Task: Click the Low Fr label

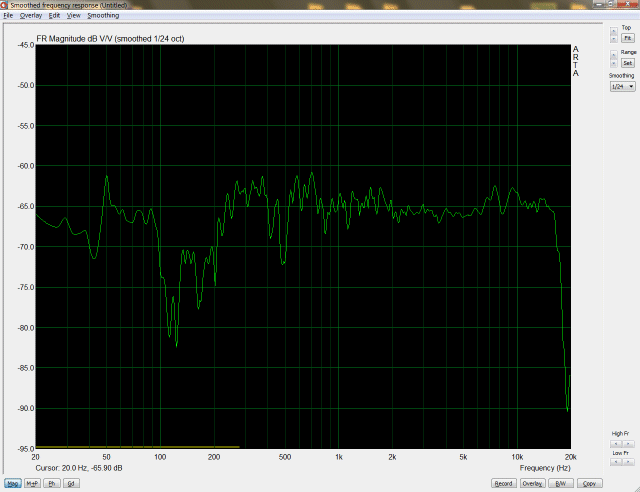Action: tap(620, 453)
